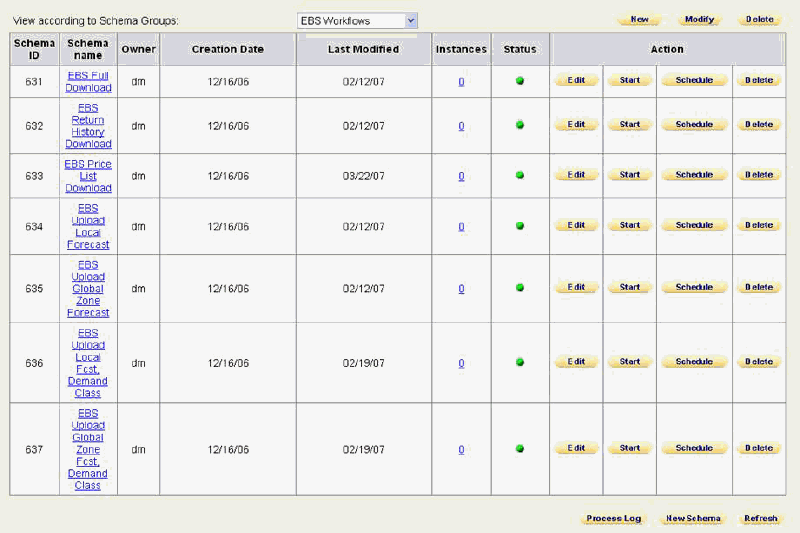800x533 pixels.
Task: Click the instances count for schema 634
Action: click(461, 226)
